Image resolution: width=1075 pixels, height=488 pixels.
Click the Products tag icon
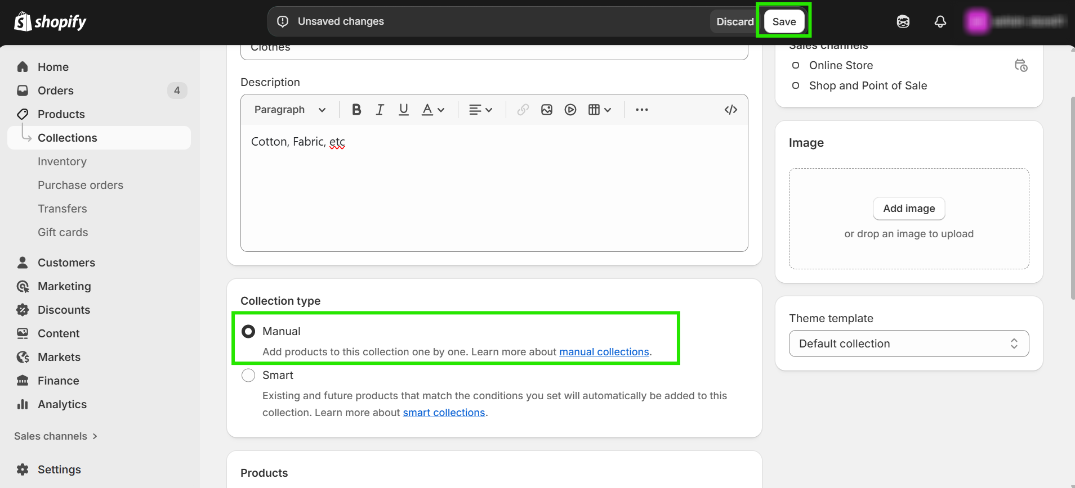pyautogui.click(x=23, y=114)
